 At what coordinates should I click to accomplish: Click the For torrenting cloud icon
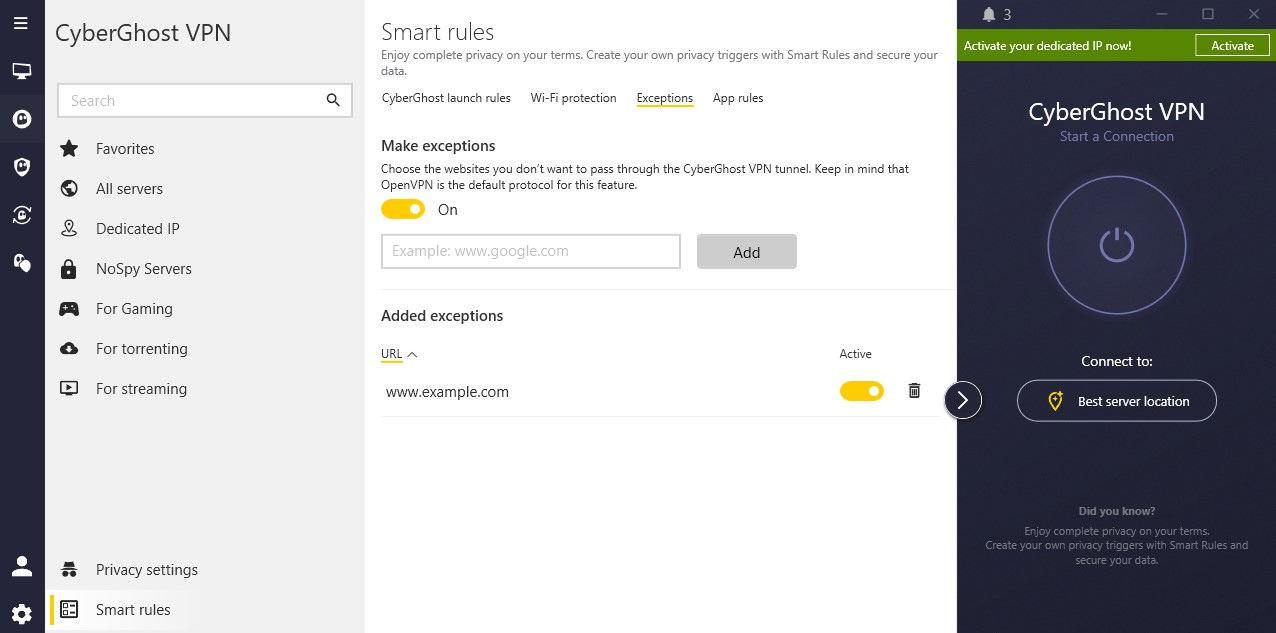[x=69, y=349]
